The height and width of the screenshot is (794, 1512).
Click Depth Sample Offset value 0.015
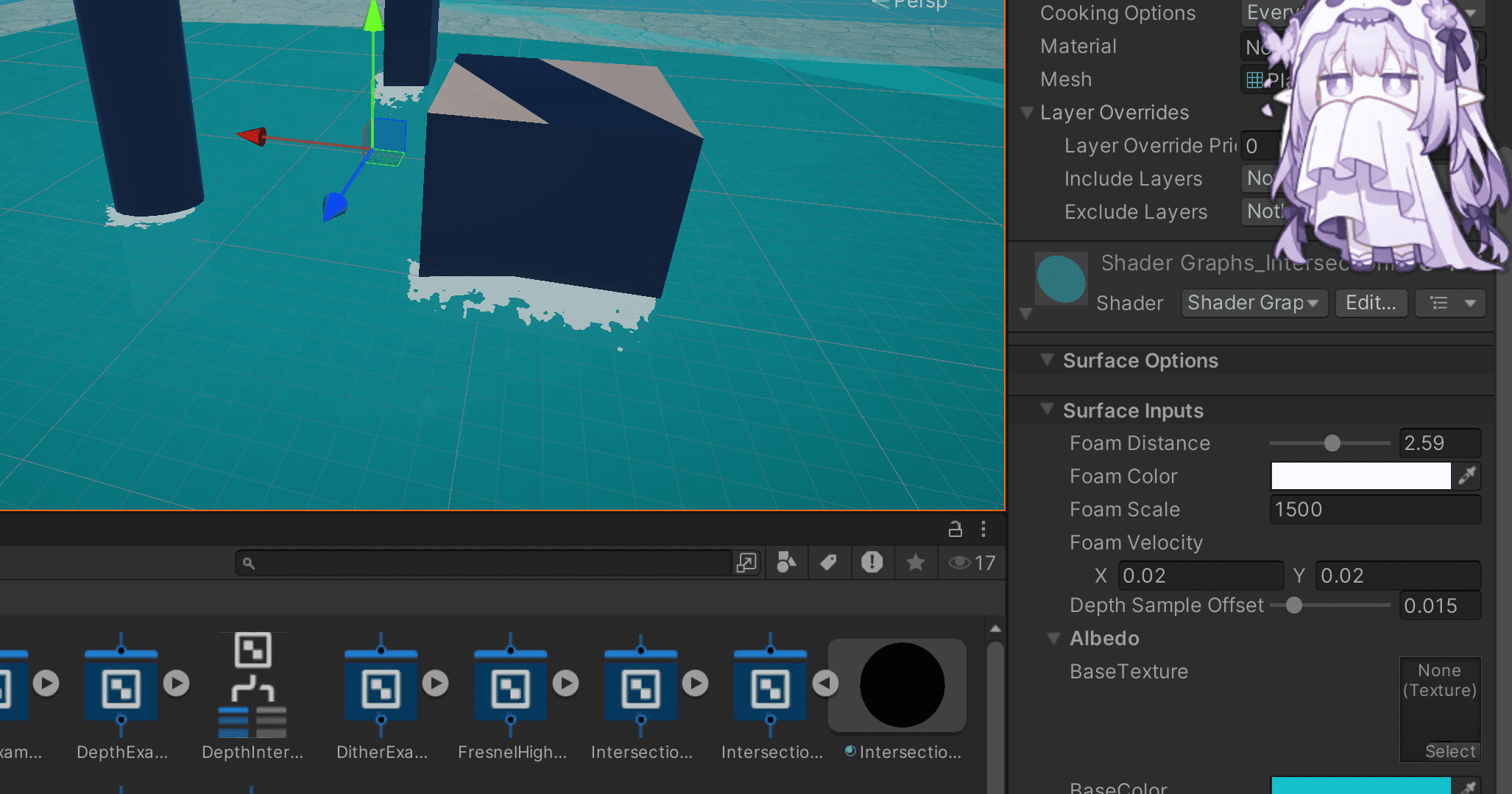click(1440, 605)
